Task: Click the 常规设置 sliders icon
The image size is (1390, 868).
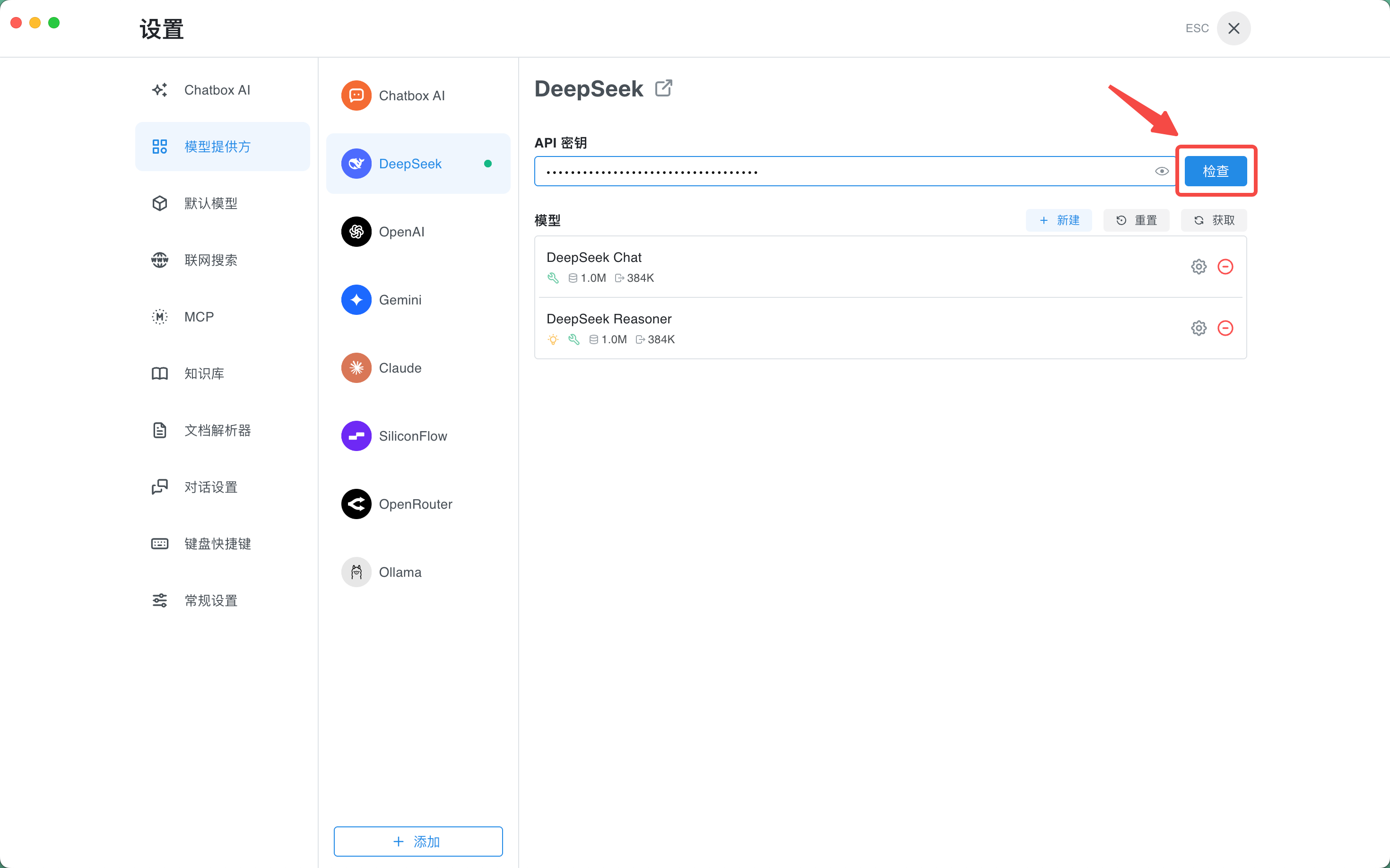Action: click(x=160, y=600)
